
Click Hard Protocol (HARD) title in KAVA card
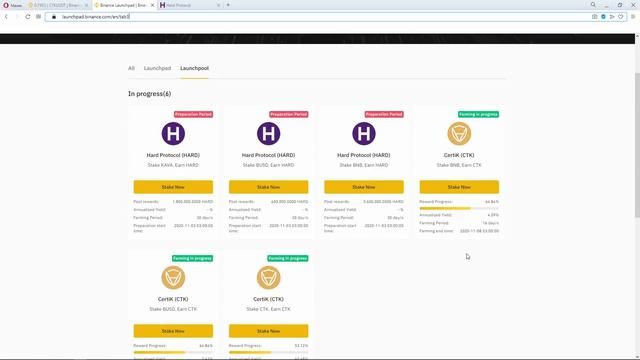click(173, 155)
